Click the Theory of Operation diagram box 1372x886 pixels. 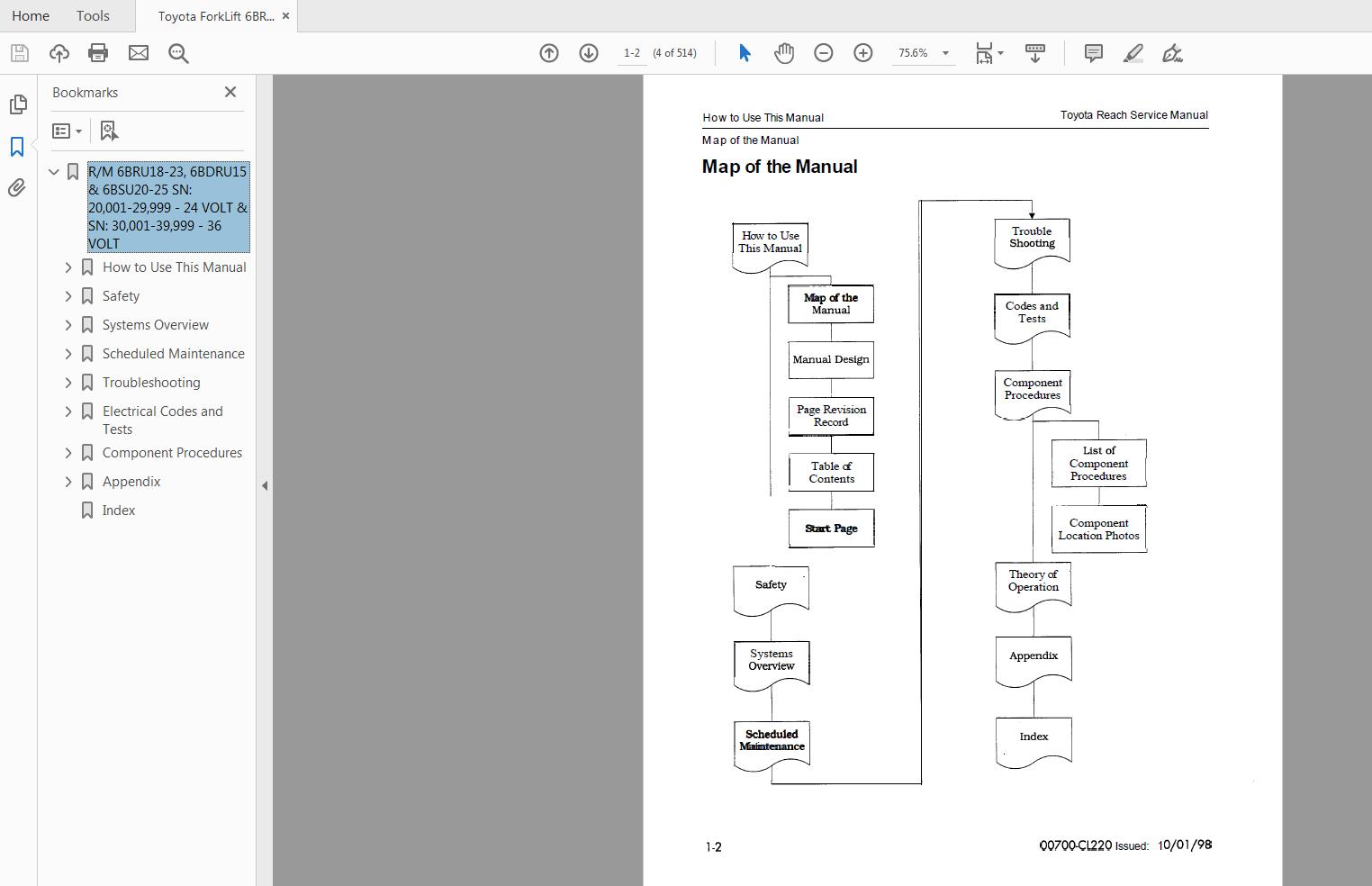1034,585
